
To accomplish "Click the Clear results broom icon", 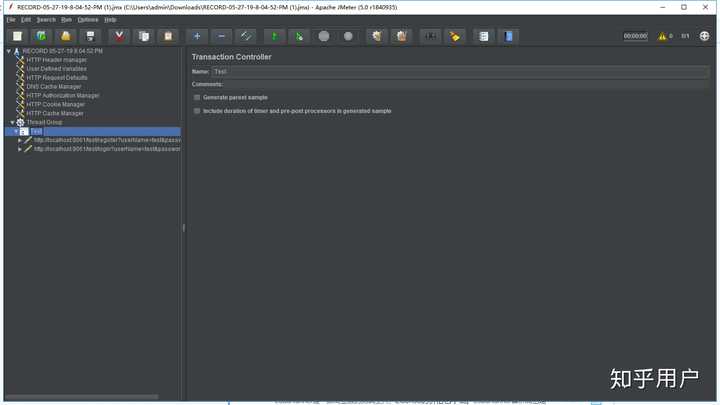I will coord(377,36).
